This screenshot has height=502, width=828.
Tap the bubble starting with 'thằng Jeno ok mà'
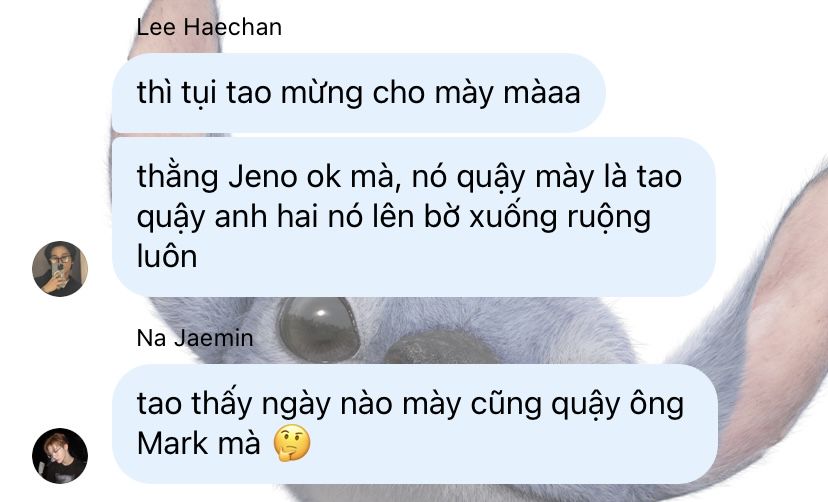pyautogui.click(x=413, y=216)
